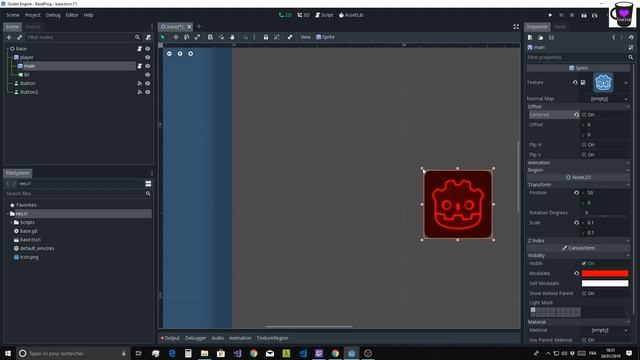Revert the Modulate color property

576,273
